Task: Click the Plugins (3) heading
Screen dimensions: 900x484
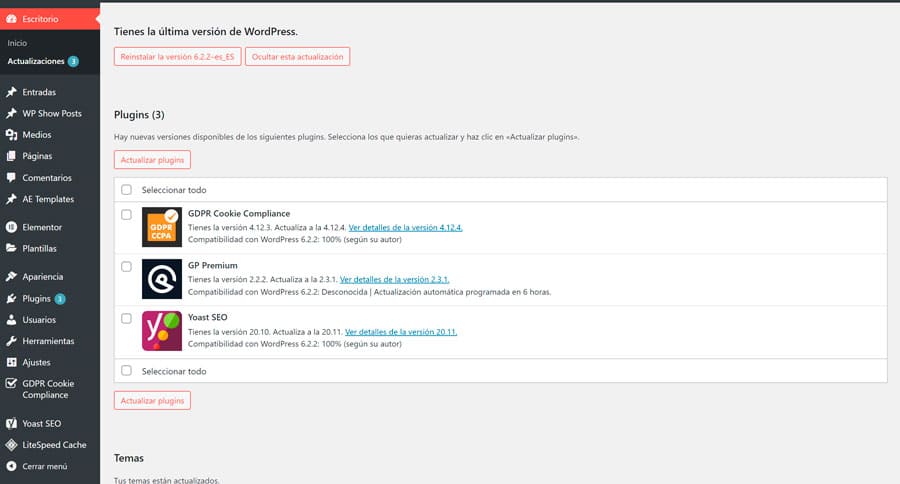Action: 139,115
